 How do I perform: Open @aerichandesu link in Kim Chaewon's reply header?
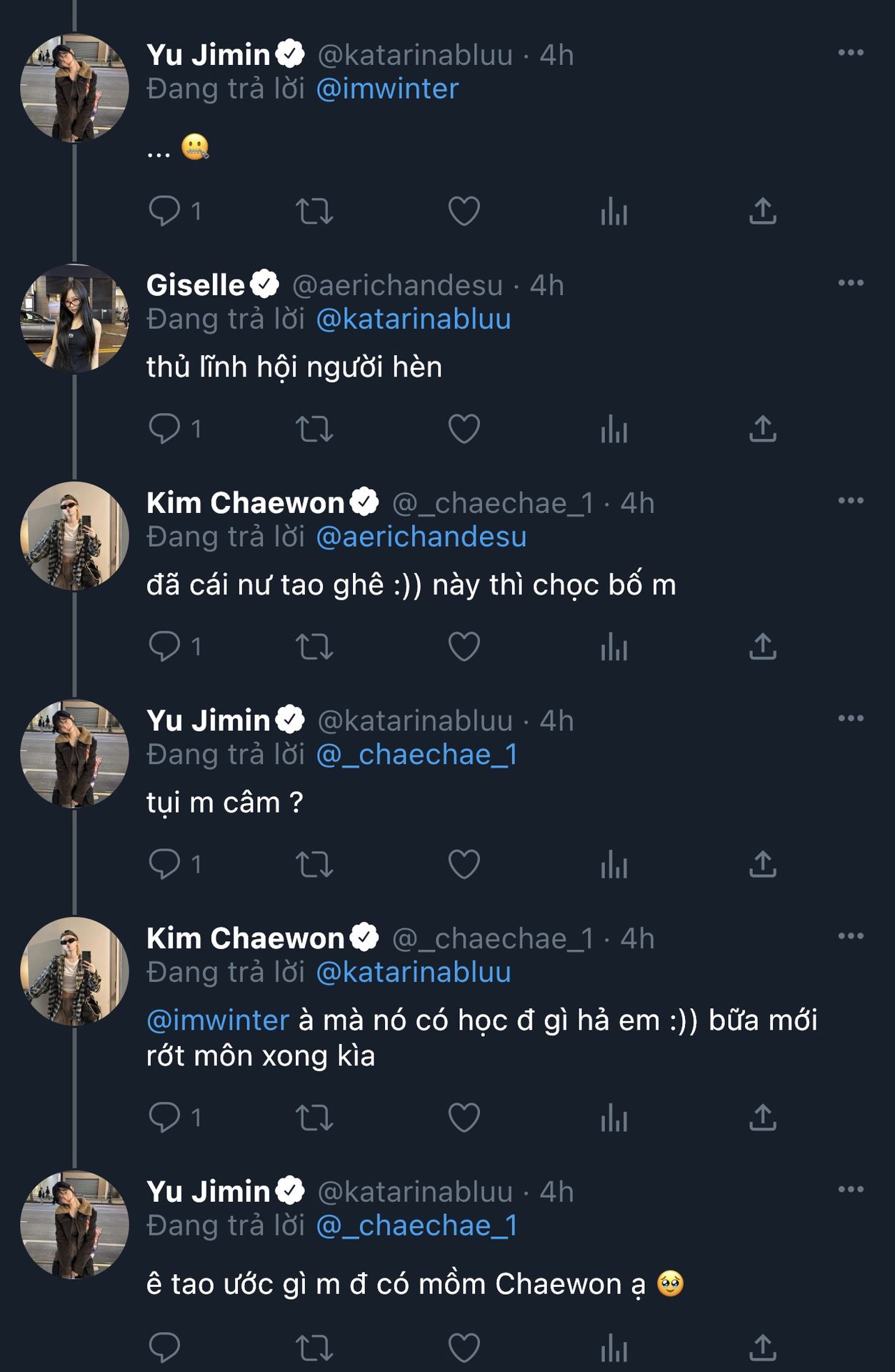421,537
